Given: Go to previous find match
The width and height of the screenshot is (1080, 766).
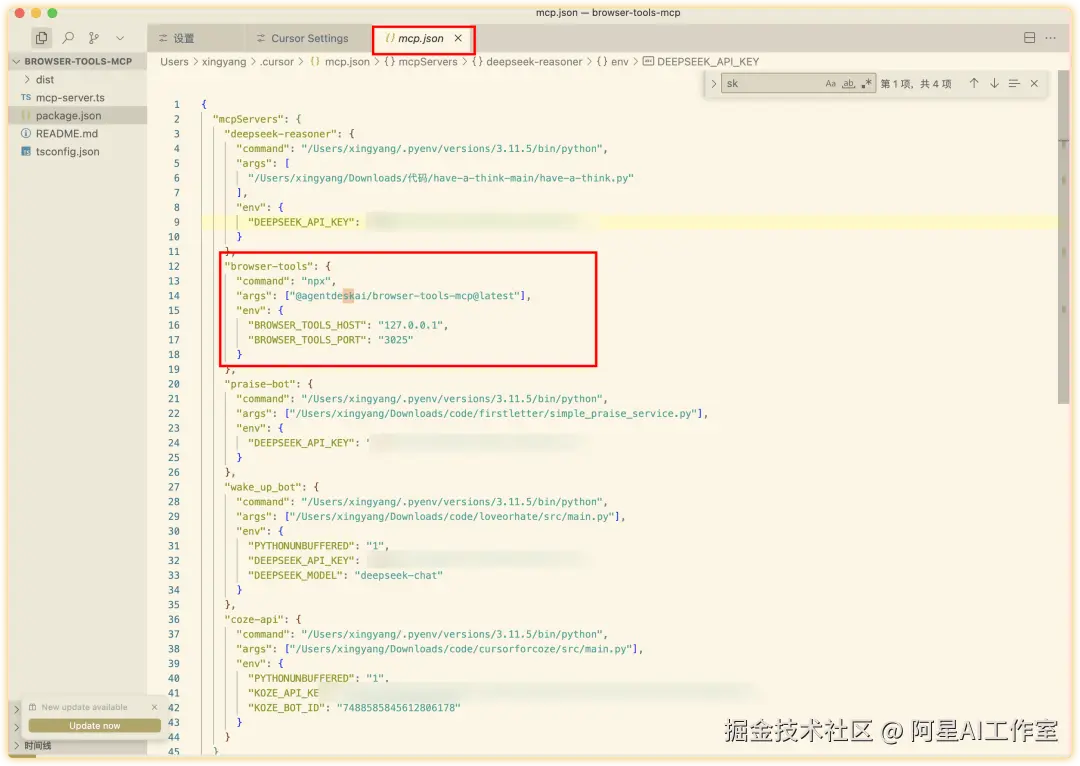Looking at the screenshot, I should 974,83.
